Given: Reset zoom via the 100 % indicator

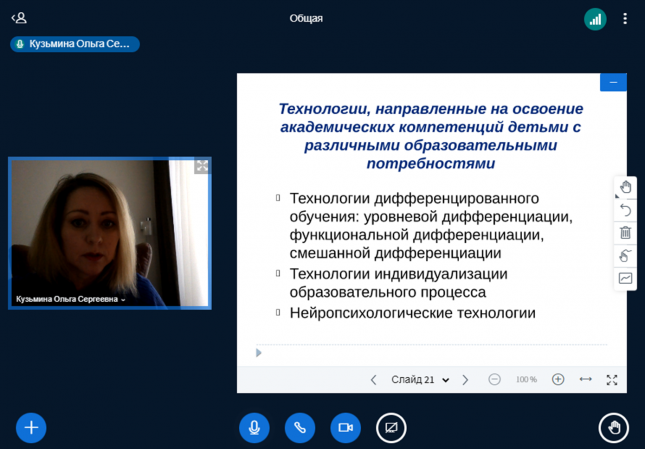Looking at the screenshot, I should (x=526, y=380).
